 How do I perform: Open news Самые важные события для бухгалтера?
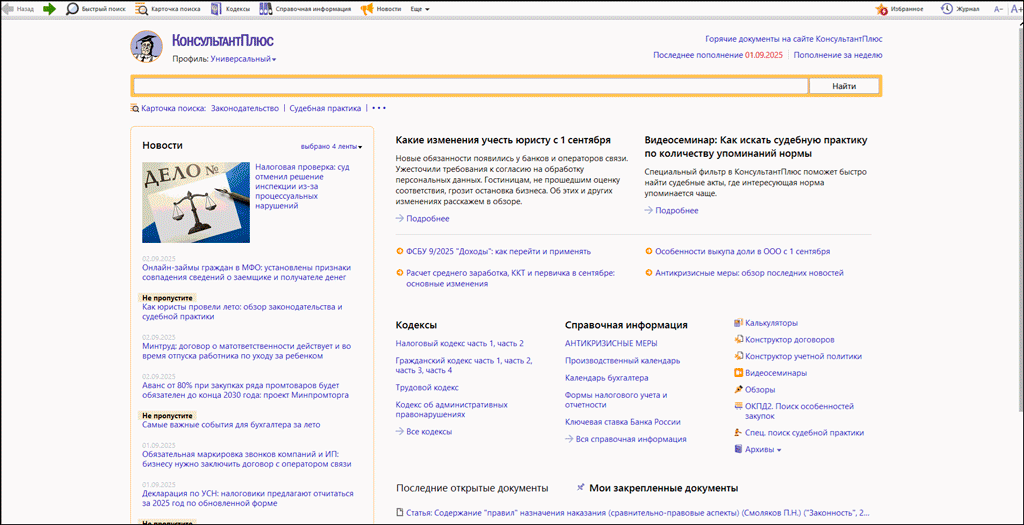[x=231, y=424]
